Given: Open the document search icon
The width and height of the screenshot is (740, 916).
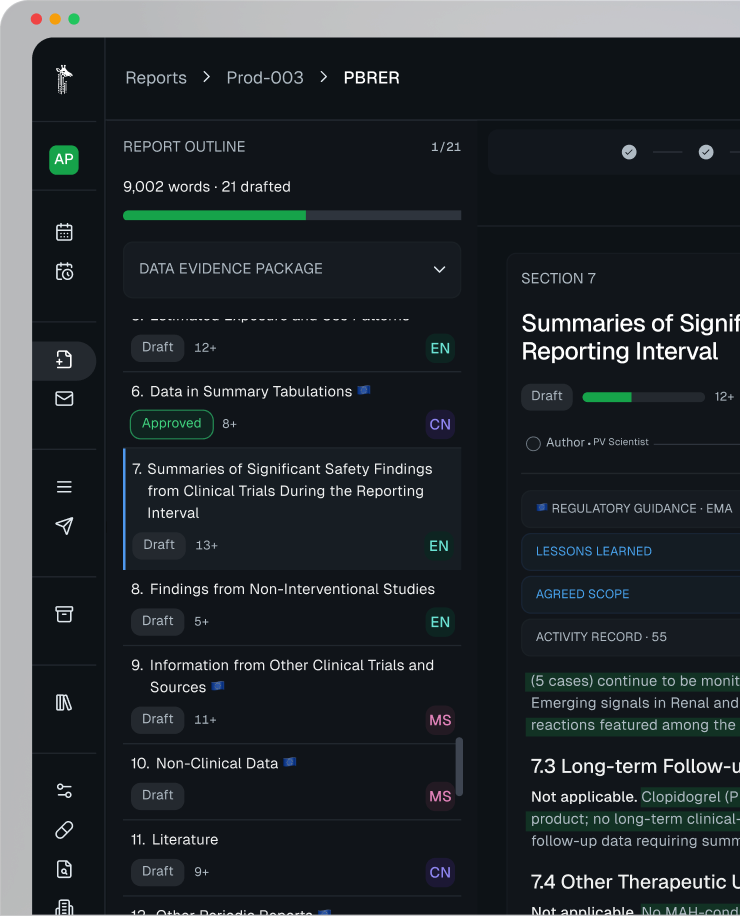Looking at the screenshot, I should [x=64, y=869].
